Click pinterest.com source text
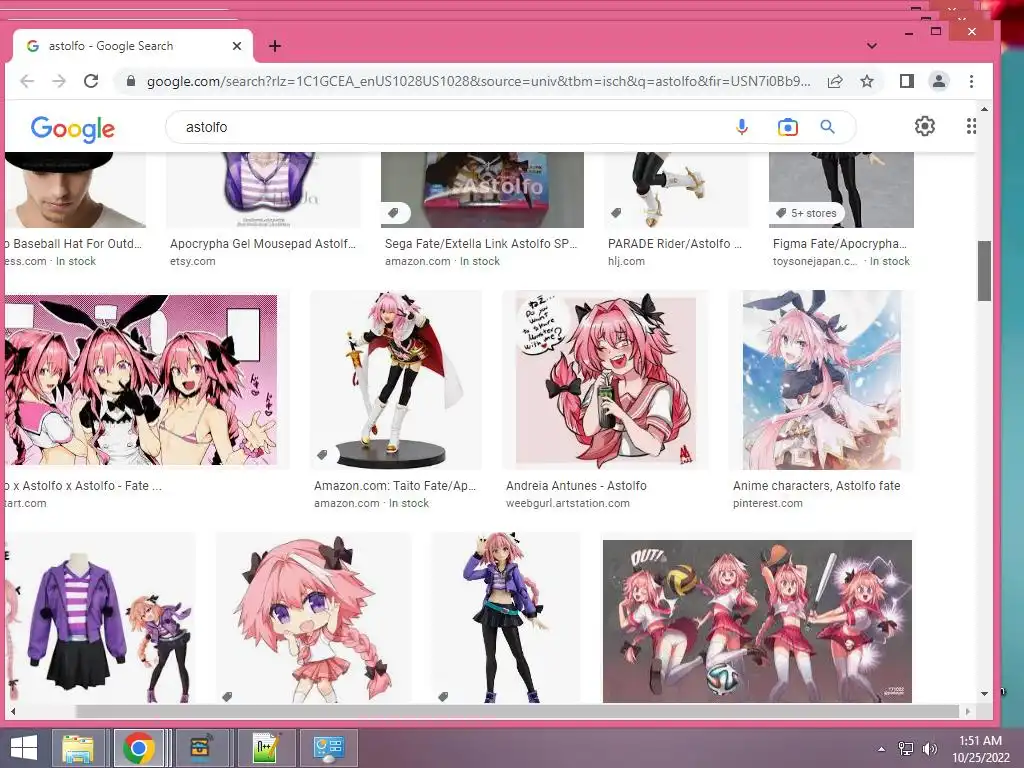The image size is (1024, 768). point(767,504)
